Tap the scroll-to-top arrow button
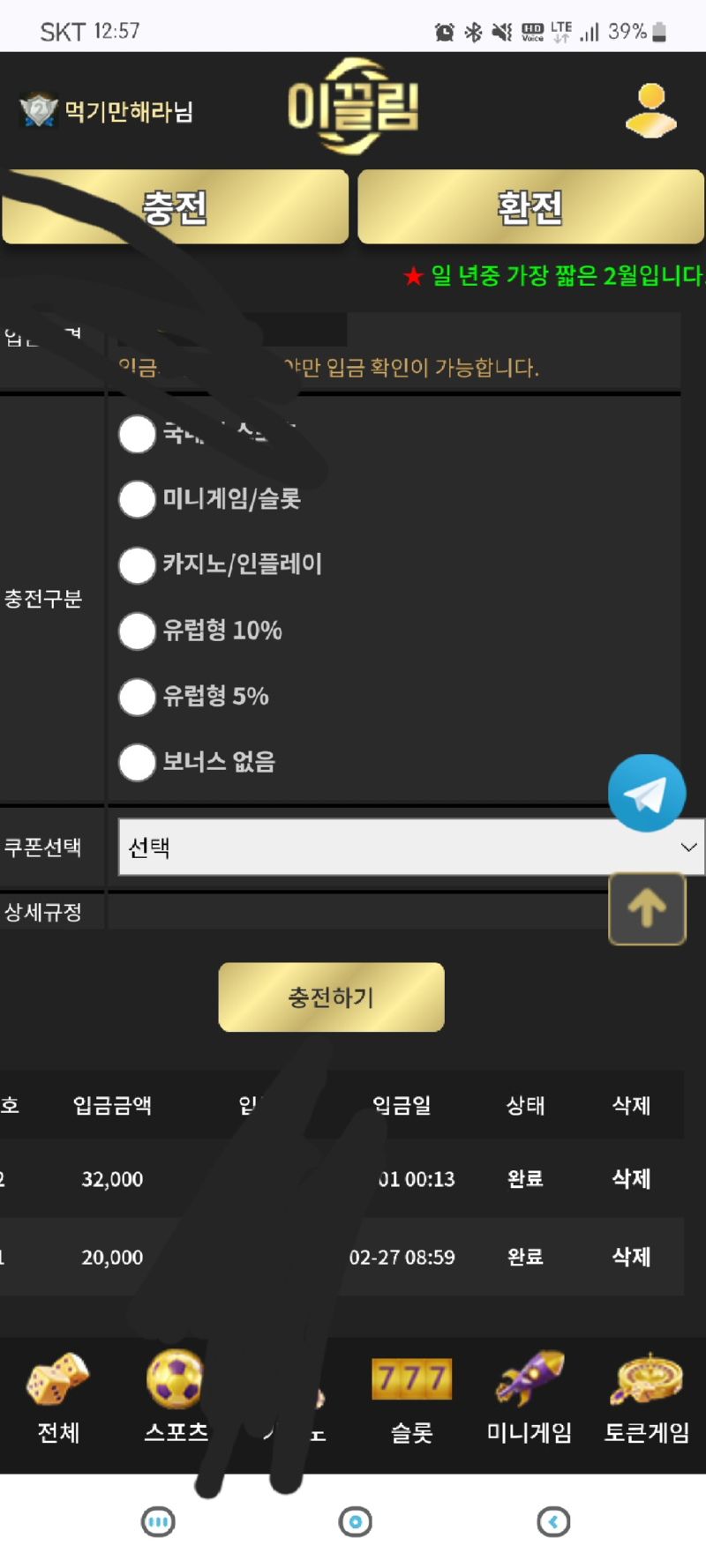 (x=647, y=908)
